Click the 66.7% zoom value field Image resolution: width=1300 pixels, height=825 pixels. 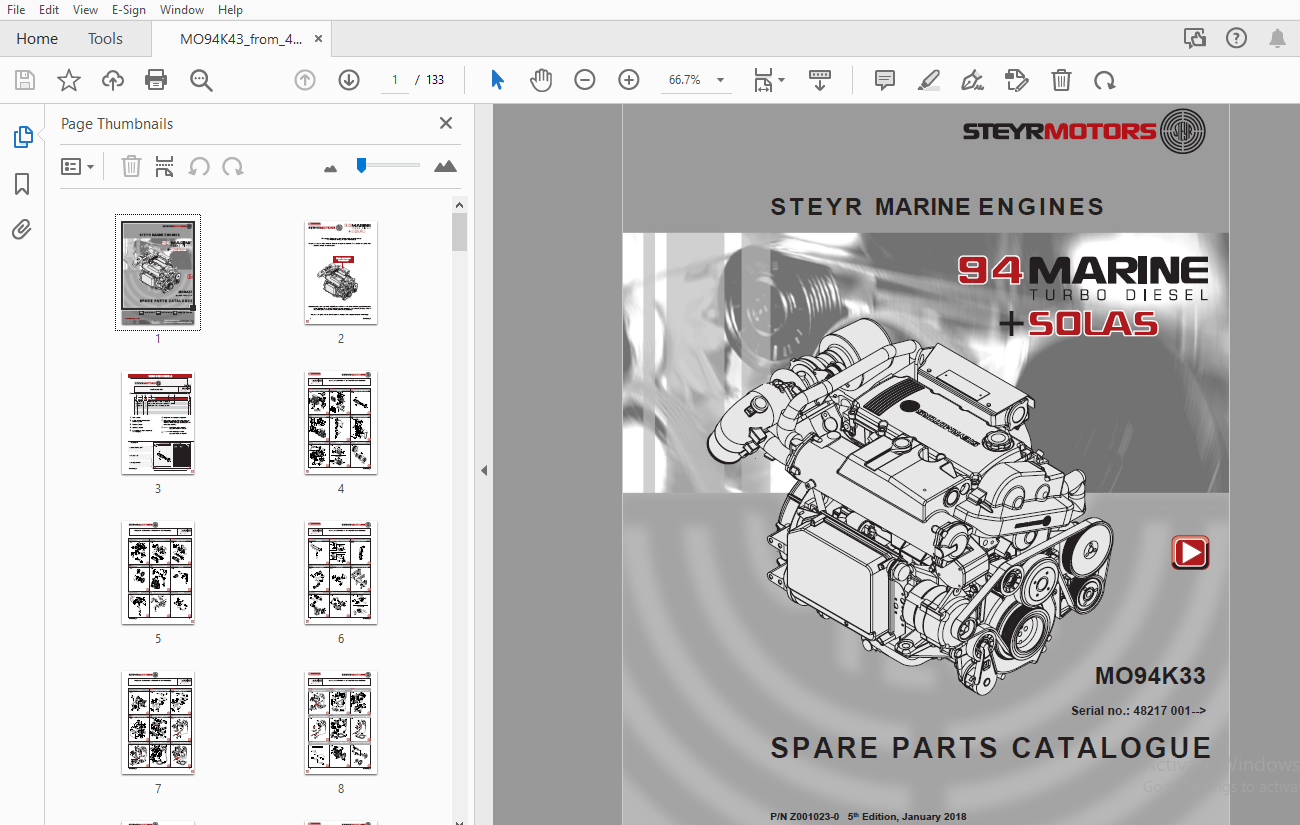685,80
